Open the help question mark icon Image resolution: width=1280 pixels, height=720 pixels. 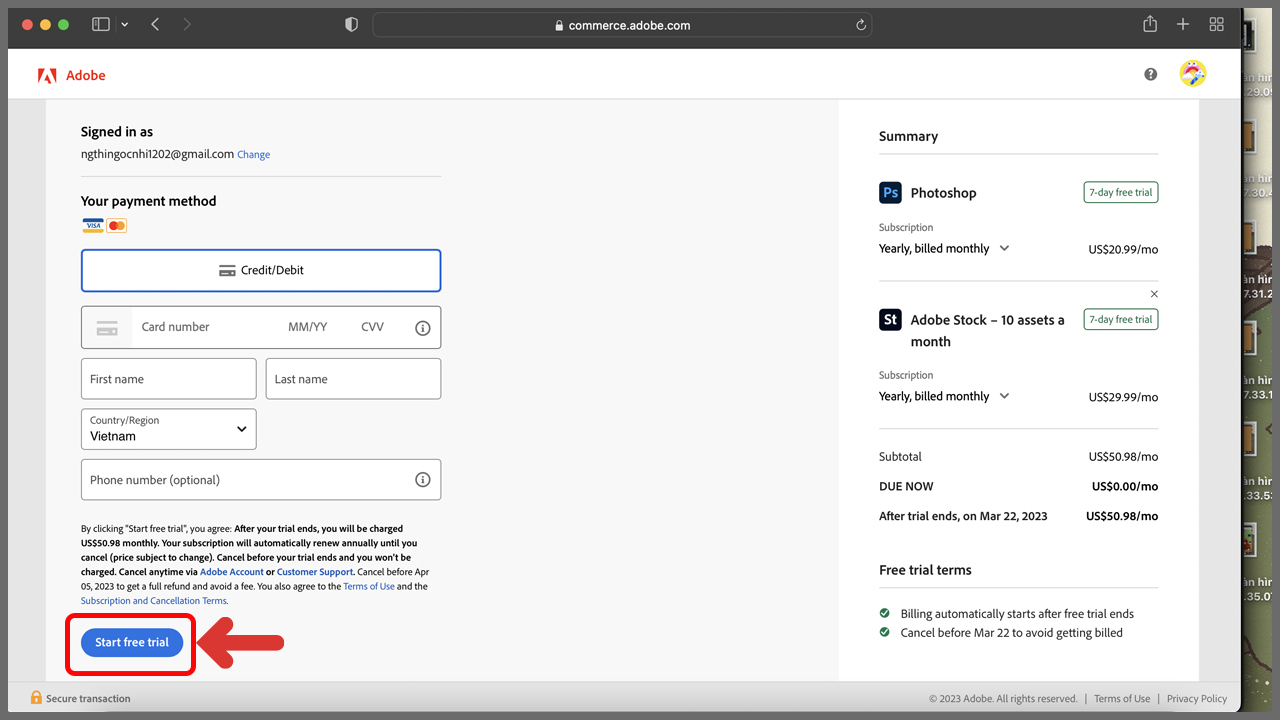[x=1151, y=74]
